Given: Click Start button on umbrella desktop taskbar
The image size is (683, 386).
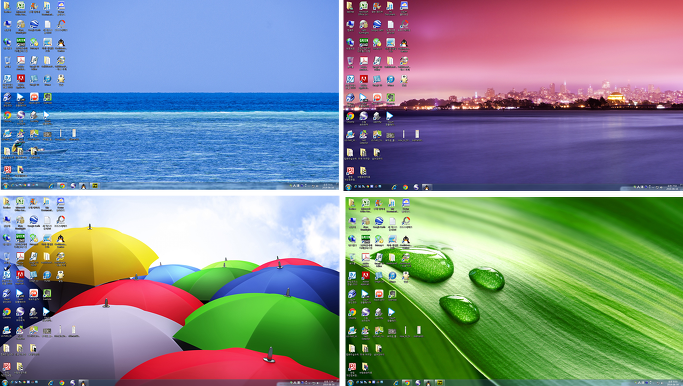Looking at the screenshot, I should pos(5,383).
